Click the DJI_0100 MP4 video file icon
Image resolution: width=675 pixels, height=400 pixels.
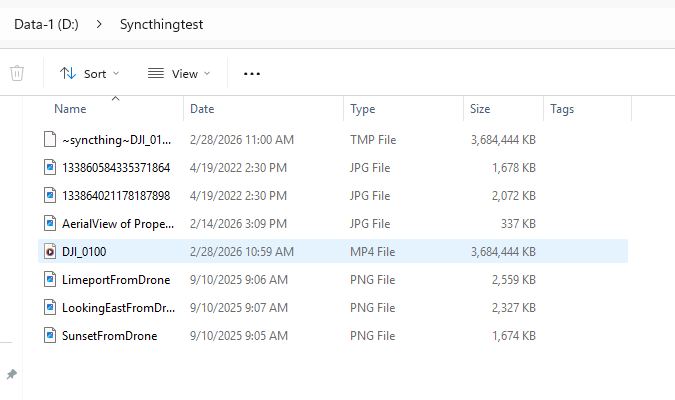coord(49,251)
